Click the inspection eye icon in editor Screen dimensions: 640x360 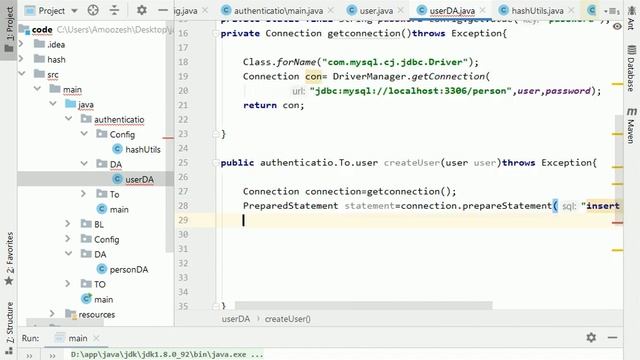tap(617, 26)
